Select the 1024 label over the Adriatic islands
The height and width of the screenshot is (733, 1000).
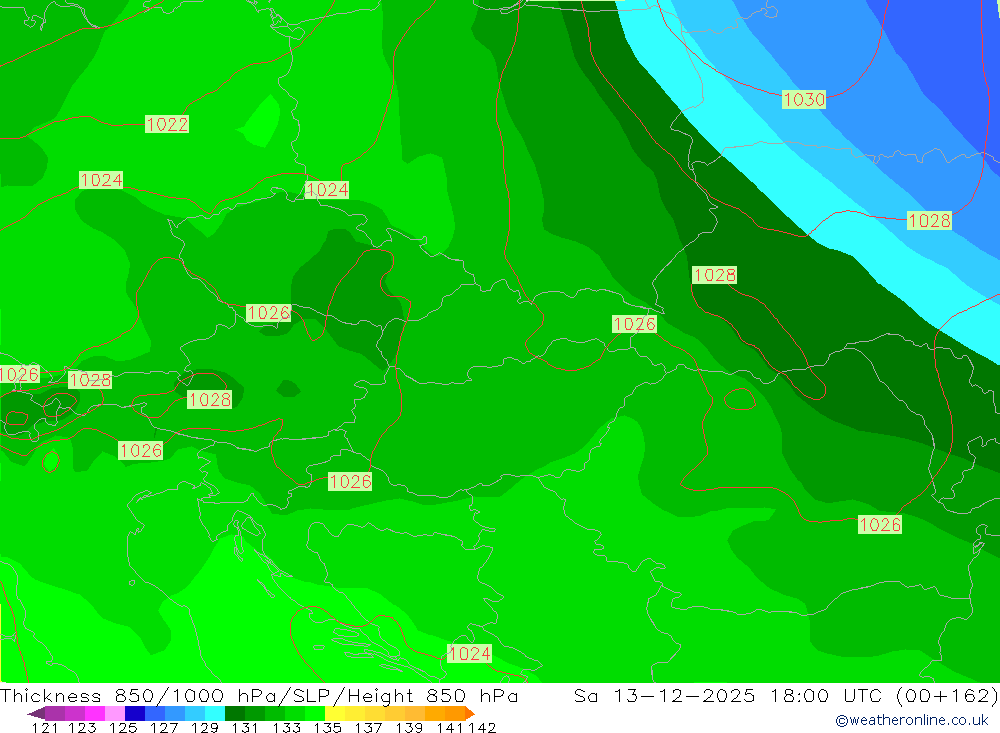click(x=469, y=654)
